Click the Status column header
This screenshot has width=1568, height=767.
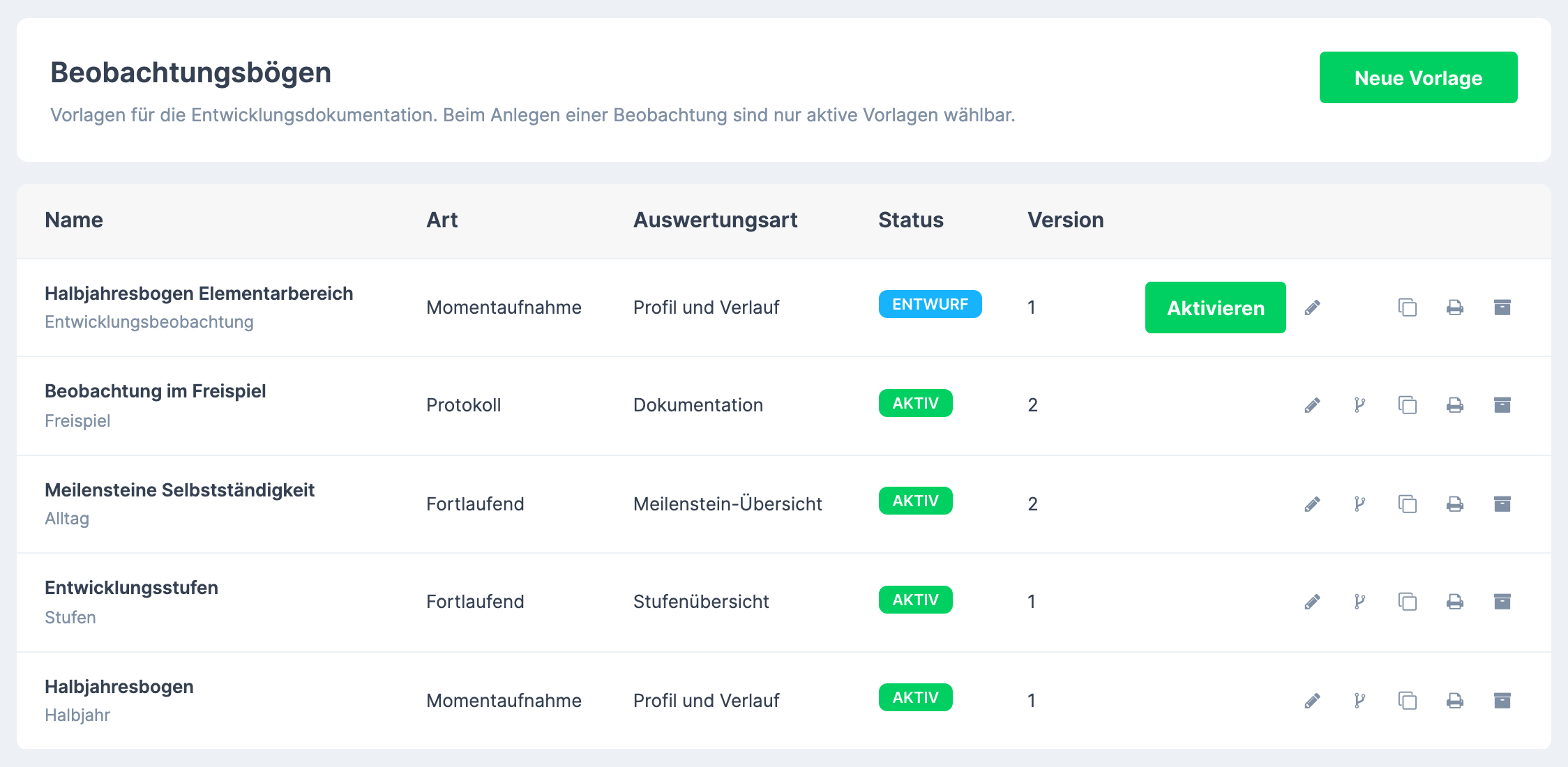point(910,220)
